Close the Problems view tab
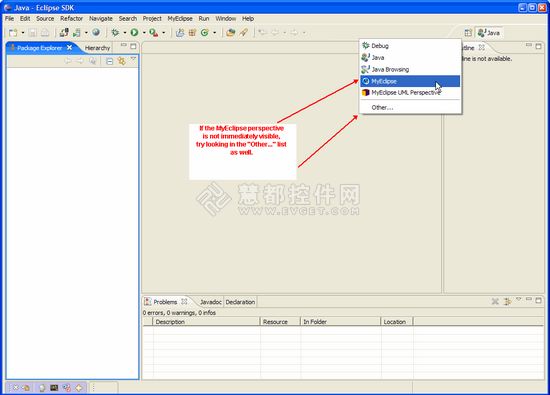This screenshot has width=550, height=395. pos(184,301)
